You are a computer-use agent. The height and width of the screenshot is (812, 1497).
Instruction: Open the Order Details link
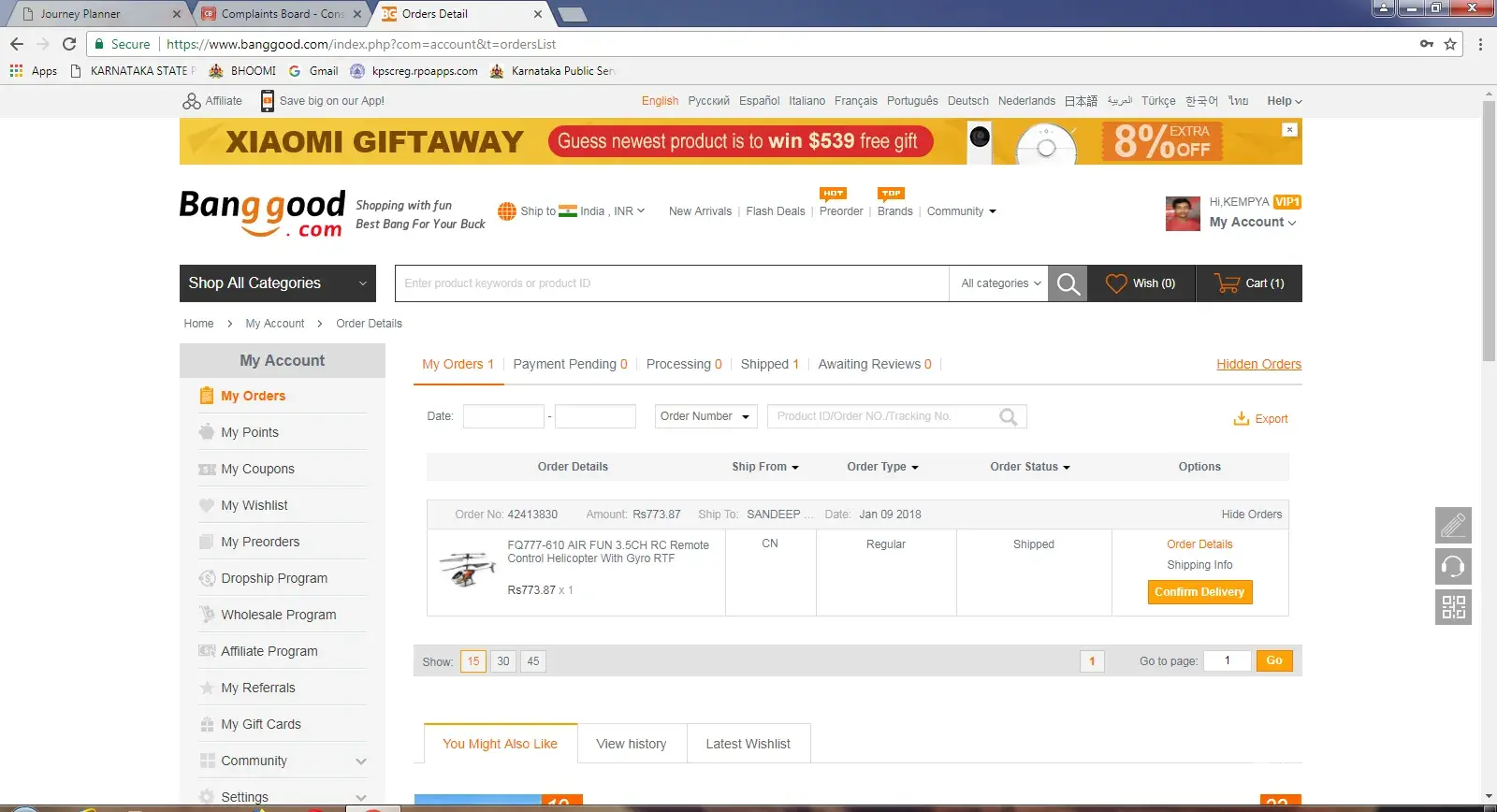click(1199, 544)
